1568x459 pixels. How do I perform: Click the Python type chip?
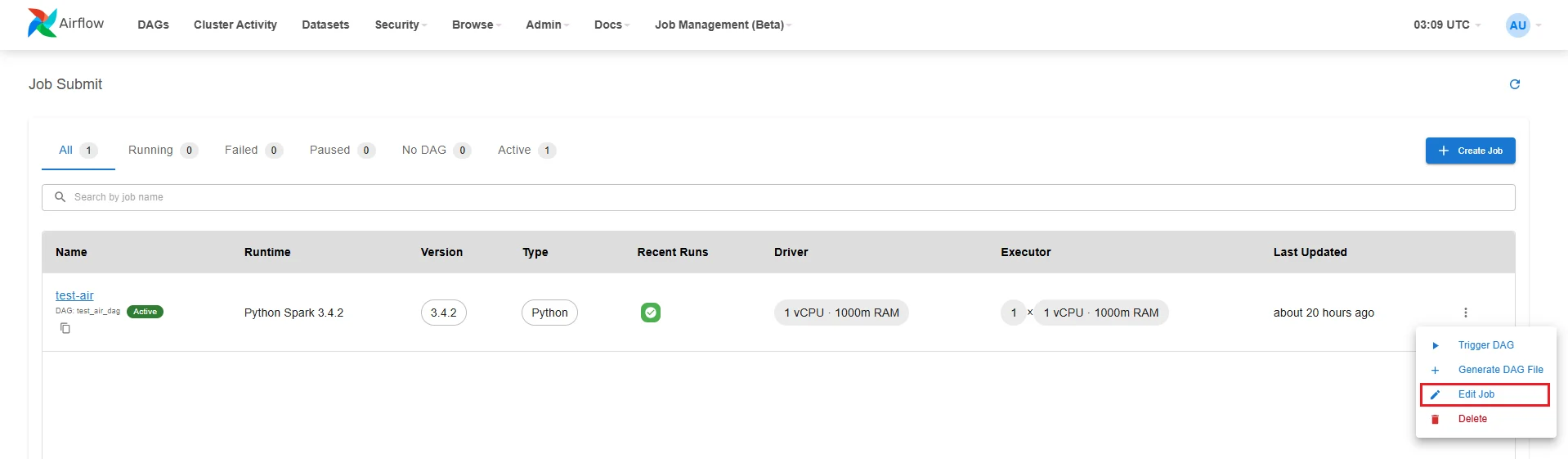click(549, 313)
